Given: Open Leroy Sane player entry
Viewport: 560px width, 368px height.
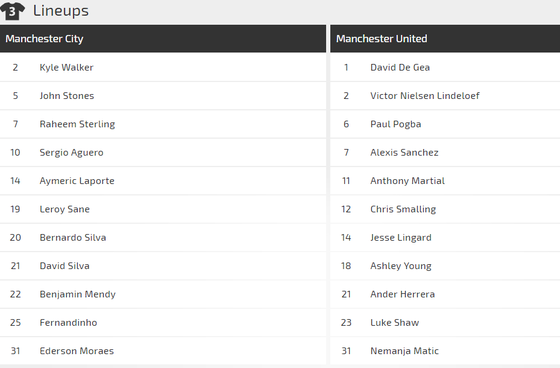Looking at the screenshot, I should click(x=65, y=209).
